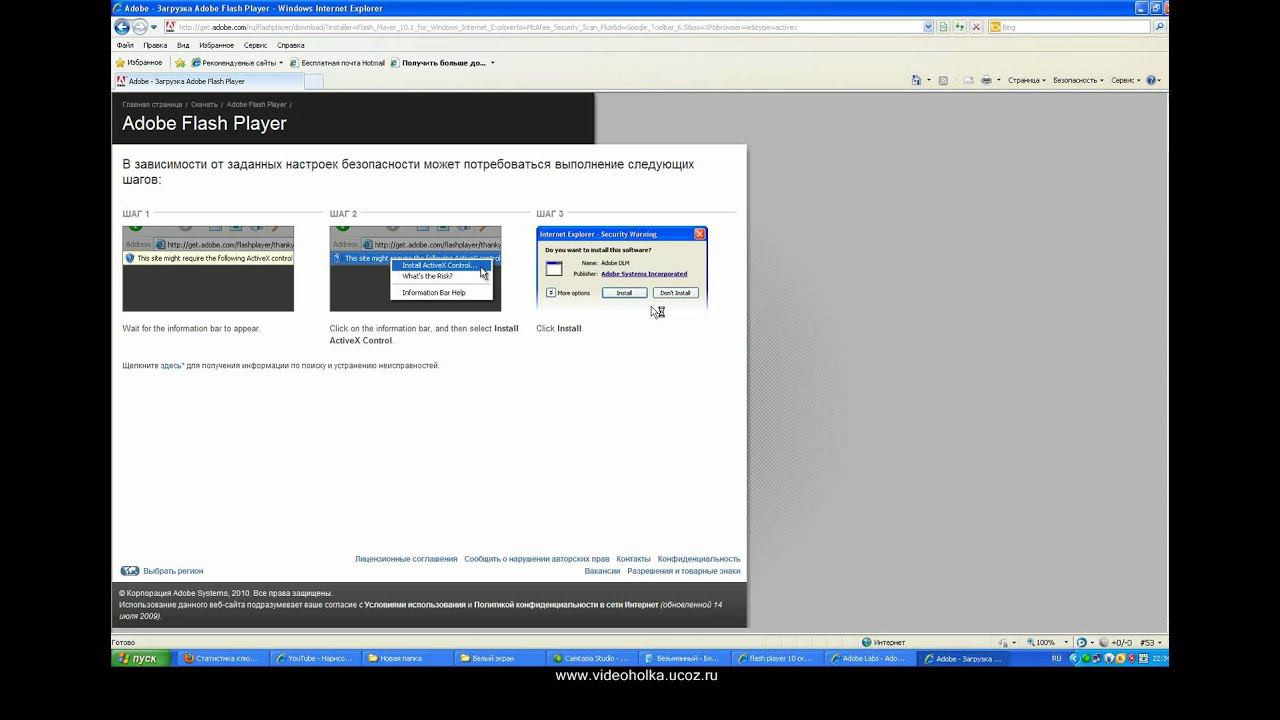This screenshot has width=1280, height=720.
Task: Open the recent pages dropdown beside Forward
Action: pos(154,27)
